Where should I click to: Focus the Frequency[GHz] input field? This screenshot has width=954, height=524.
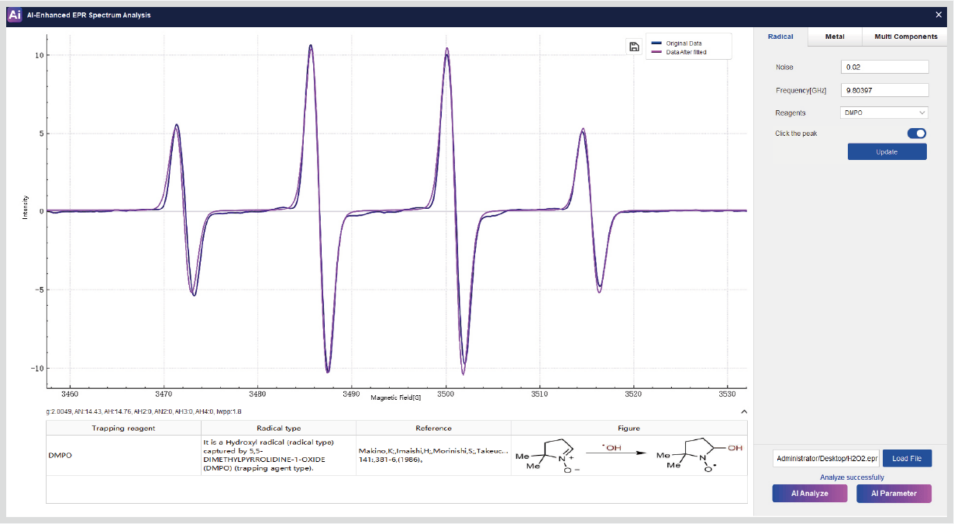(x=885, y=90)
